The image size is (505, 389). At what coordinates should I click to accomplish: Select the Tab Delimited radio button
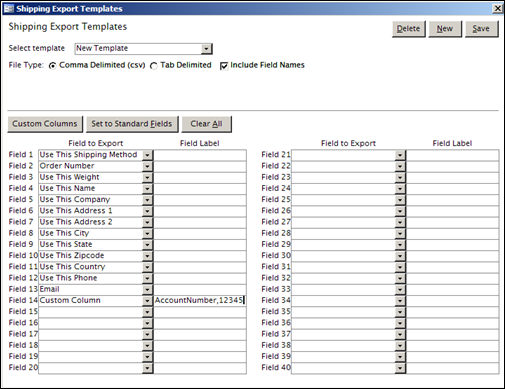(154, 66)
